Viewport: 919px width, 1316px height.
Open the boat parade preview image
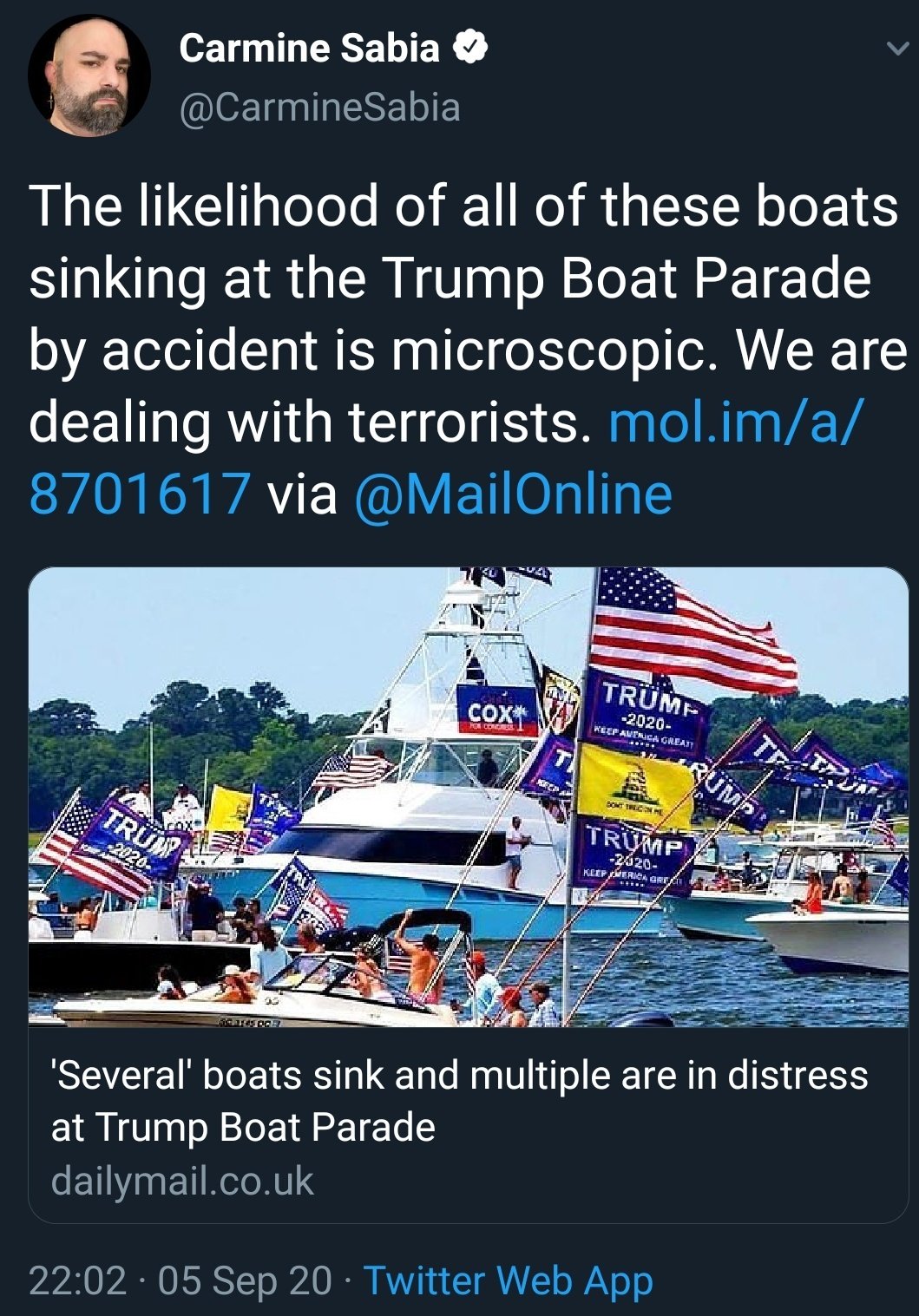(x=469, y=797)
